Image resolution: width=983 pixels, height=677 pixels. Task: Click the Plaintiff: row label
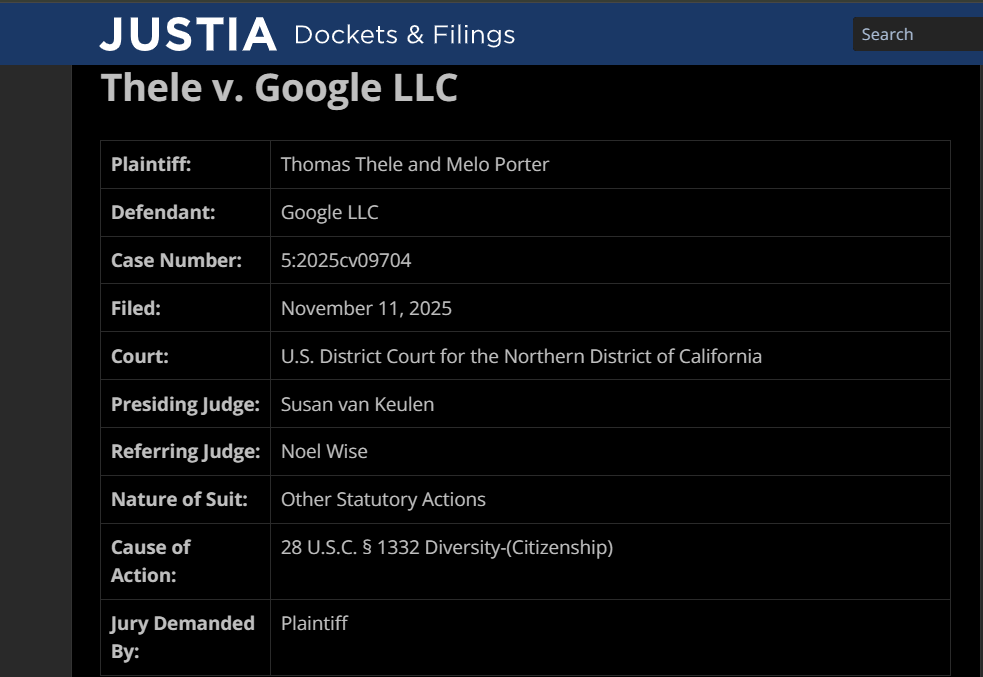click(x=151, y=164)
